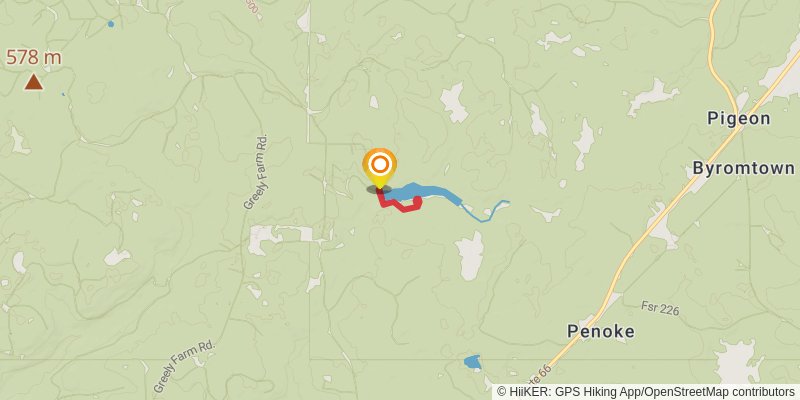
Task: Click the tiny blue pond at top left
Action: (x=111, y=24)
